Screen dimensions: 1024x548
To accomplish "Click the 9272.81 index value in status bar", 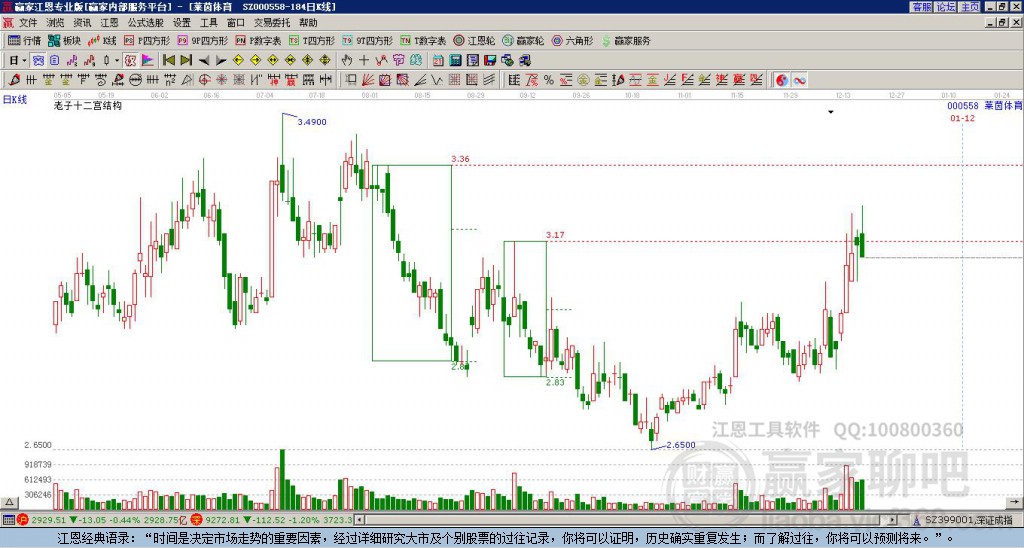I will click(223, 520).
